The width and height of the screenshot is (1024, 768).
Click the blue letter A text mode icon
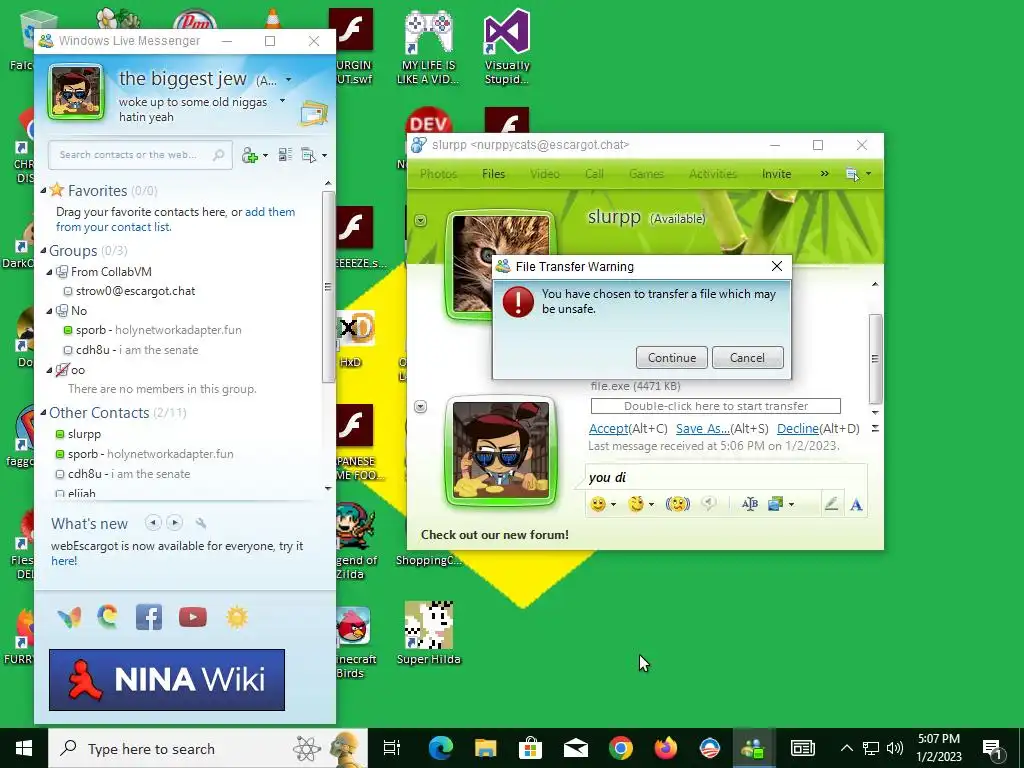[x=856, y=504]
